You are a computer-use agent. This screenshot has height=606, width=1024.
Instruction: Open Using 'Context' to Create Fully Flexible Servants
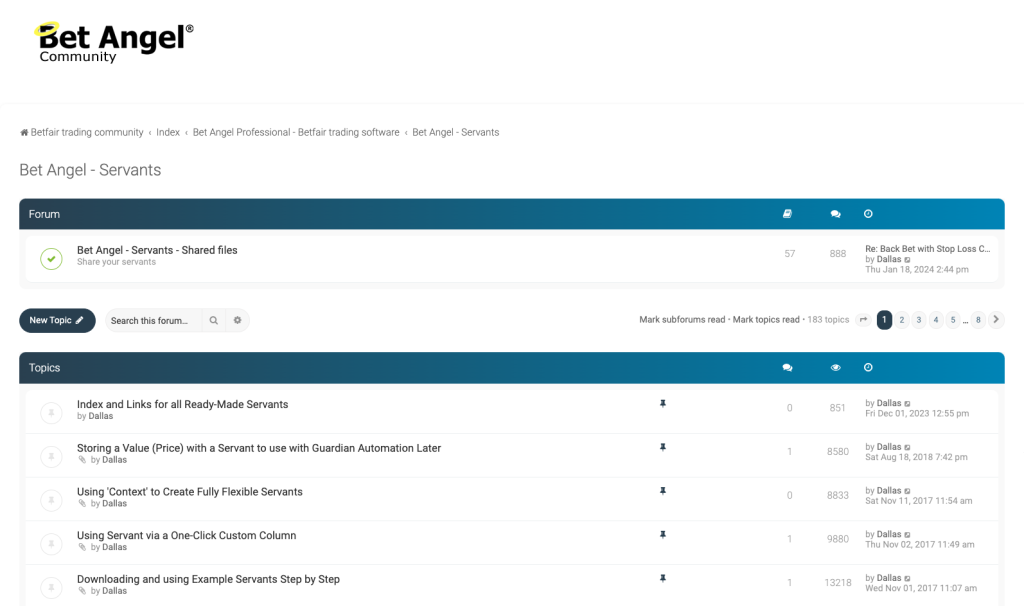click(190, 492)
